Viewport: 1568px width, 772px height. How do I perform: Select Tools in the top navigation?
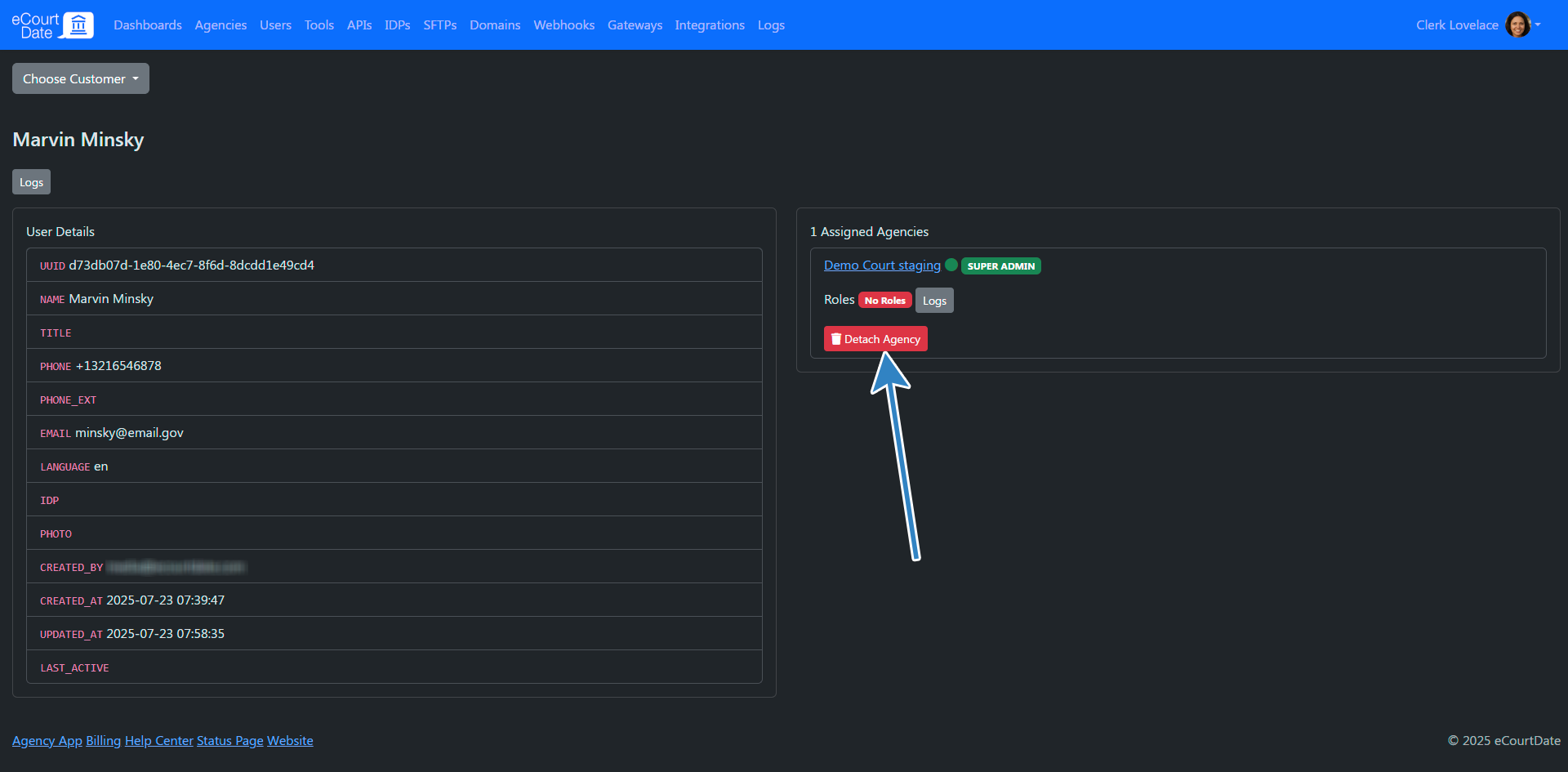click(319, 25)
